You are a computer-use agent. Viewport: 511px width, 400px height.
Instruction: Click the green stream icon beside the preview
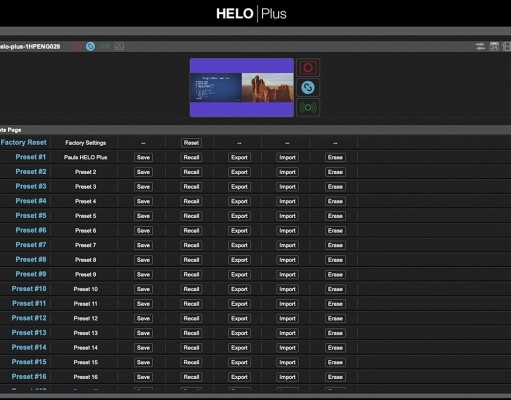coord(308,107)
